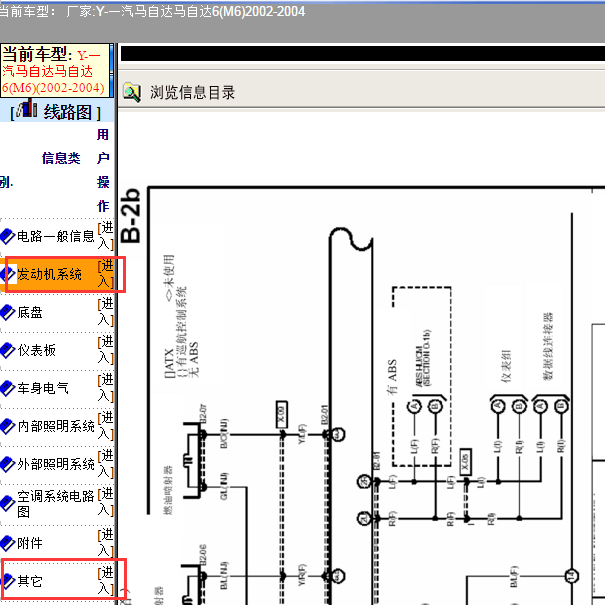The height and width of the screenshot is (605, 605).
Task: Open the 外部照明系统 category
Action: click(56, 464)
